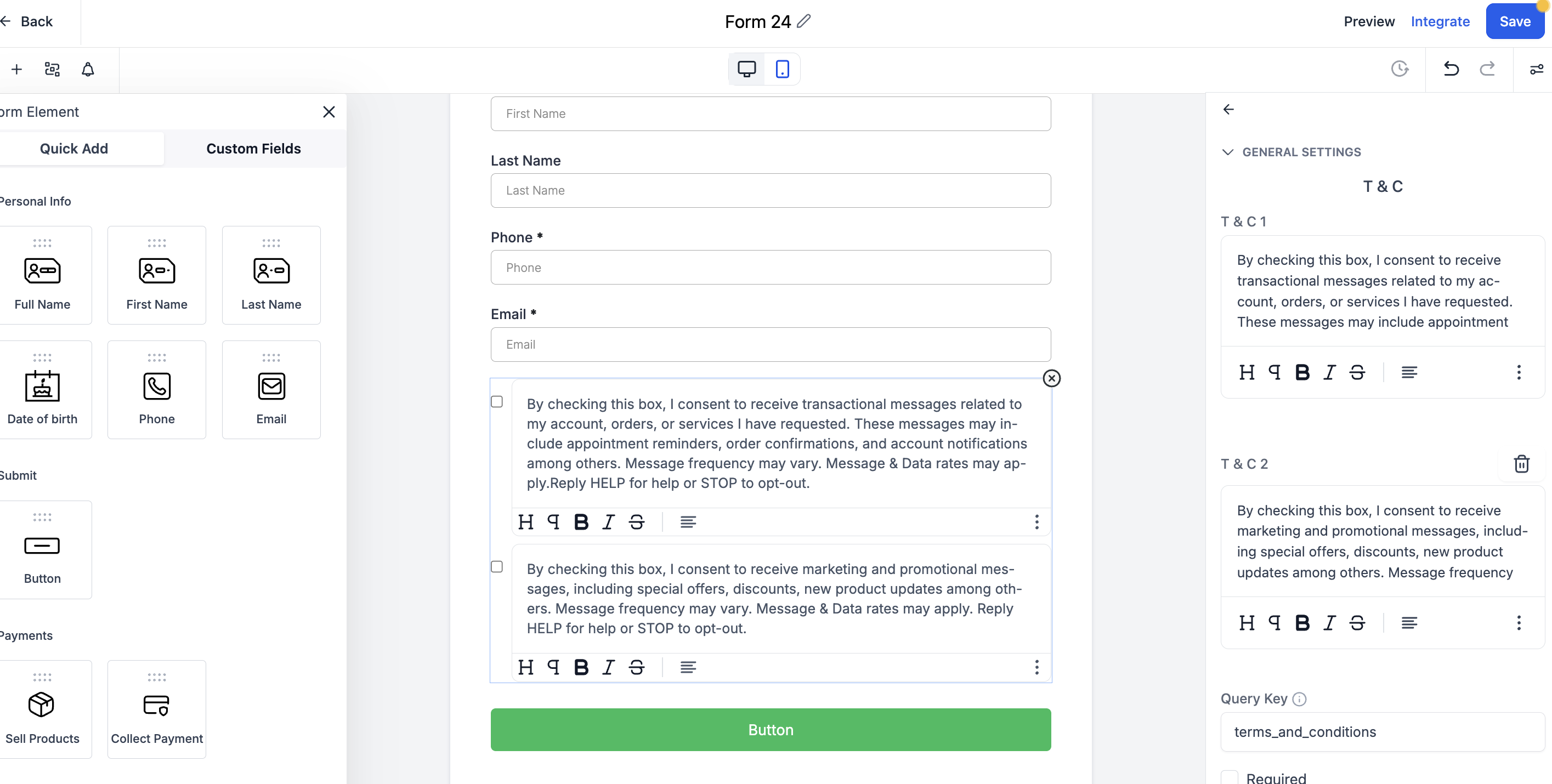
Task: Check the transactional messages consent checkbox
Action: coord(497,402)
